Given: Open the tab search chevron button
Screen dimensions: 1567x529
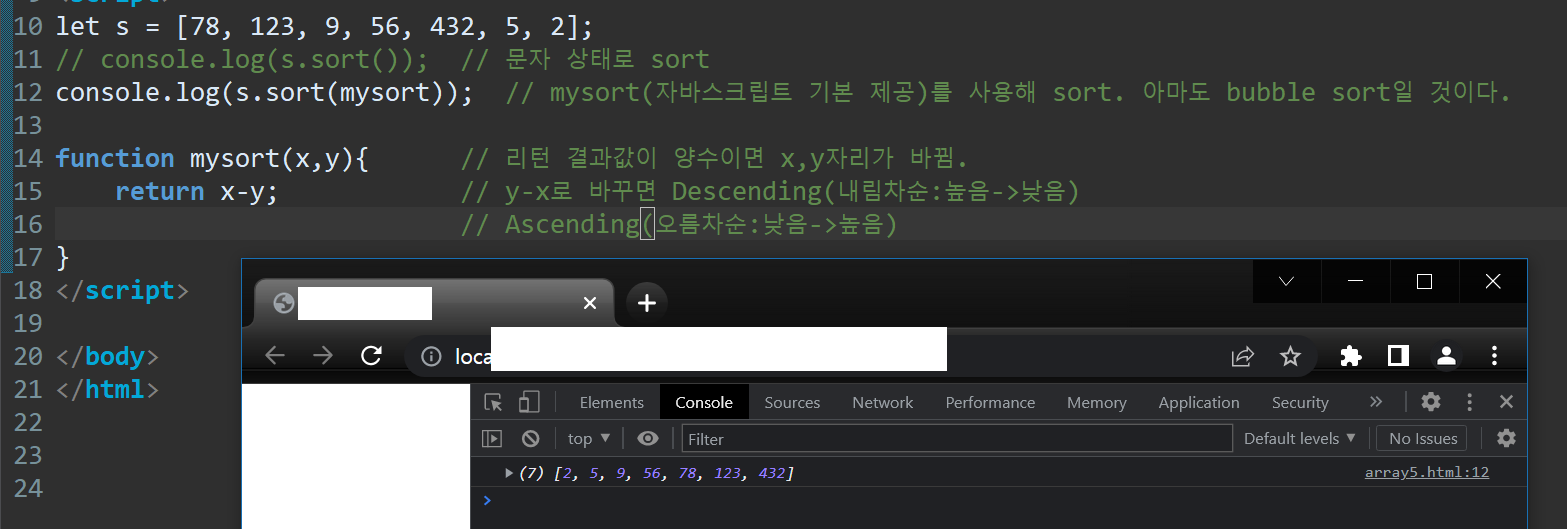Looking at the screenshot, I should click(x=1287, y=282).
